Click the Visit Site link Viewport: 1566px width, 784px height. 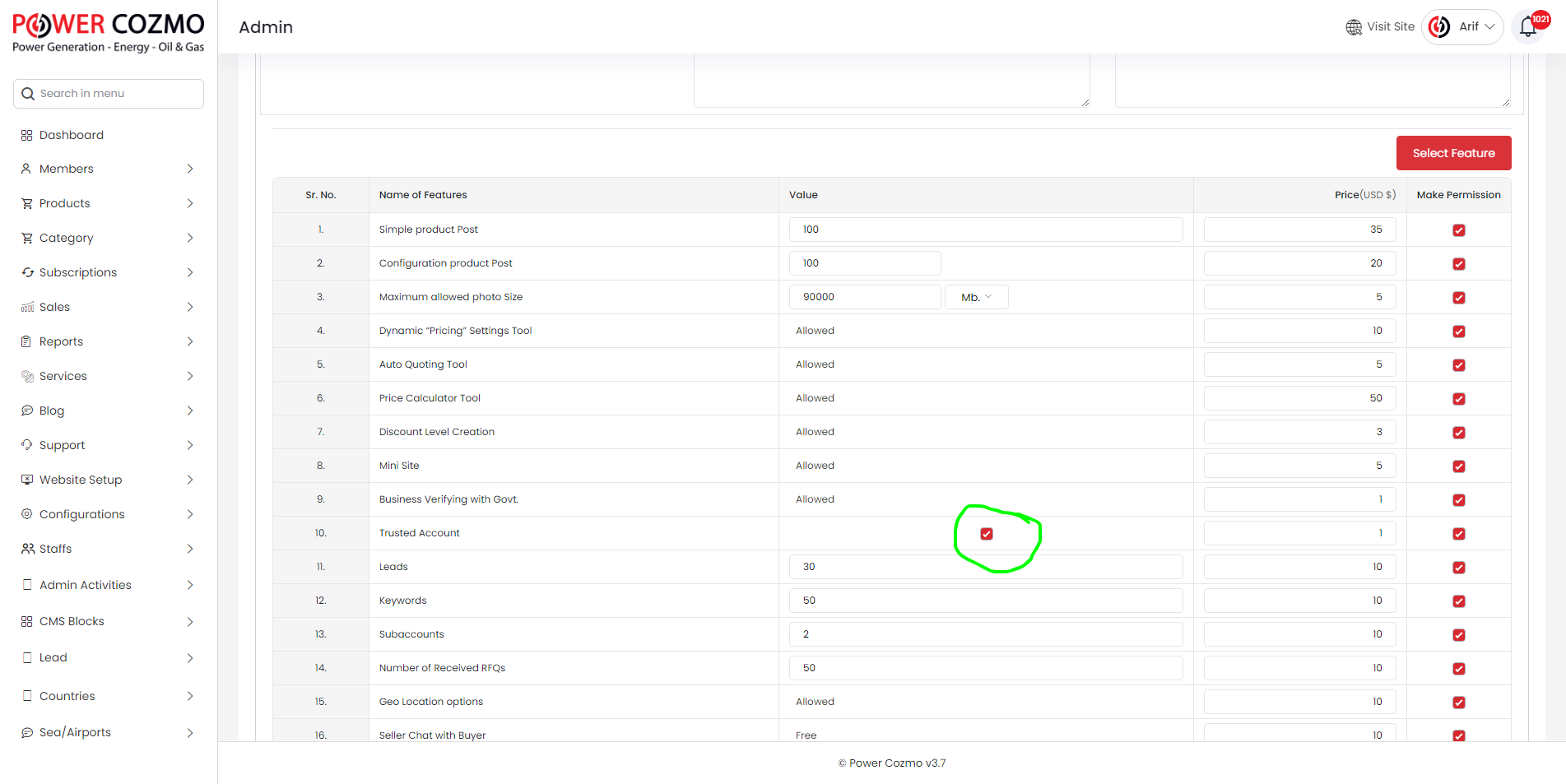tap(1390, 27)
